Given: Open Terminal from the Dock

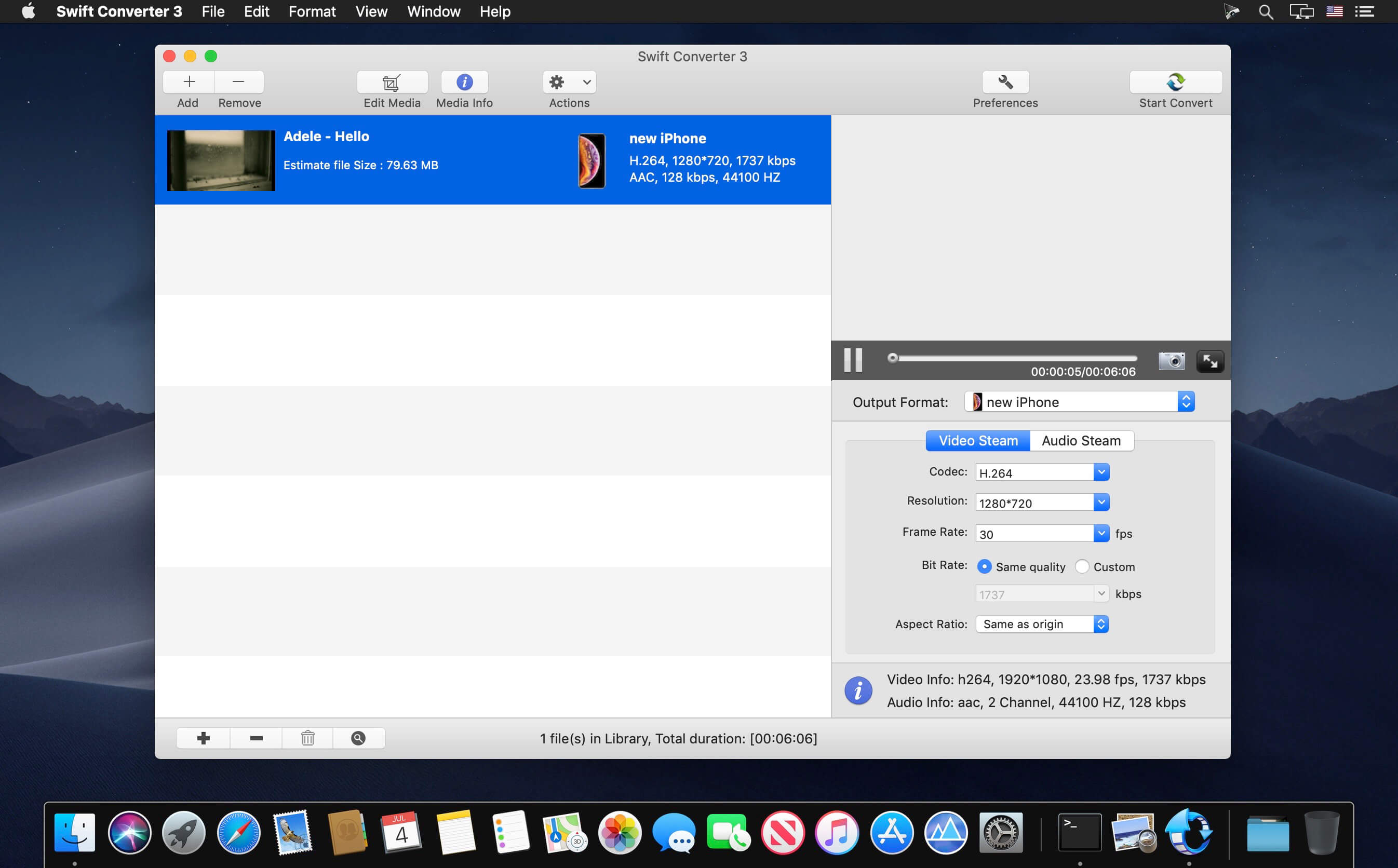Looking at the screenshot, I should pos(1079,832).
